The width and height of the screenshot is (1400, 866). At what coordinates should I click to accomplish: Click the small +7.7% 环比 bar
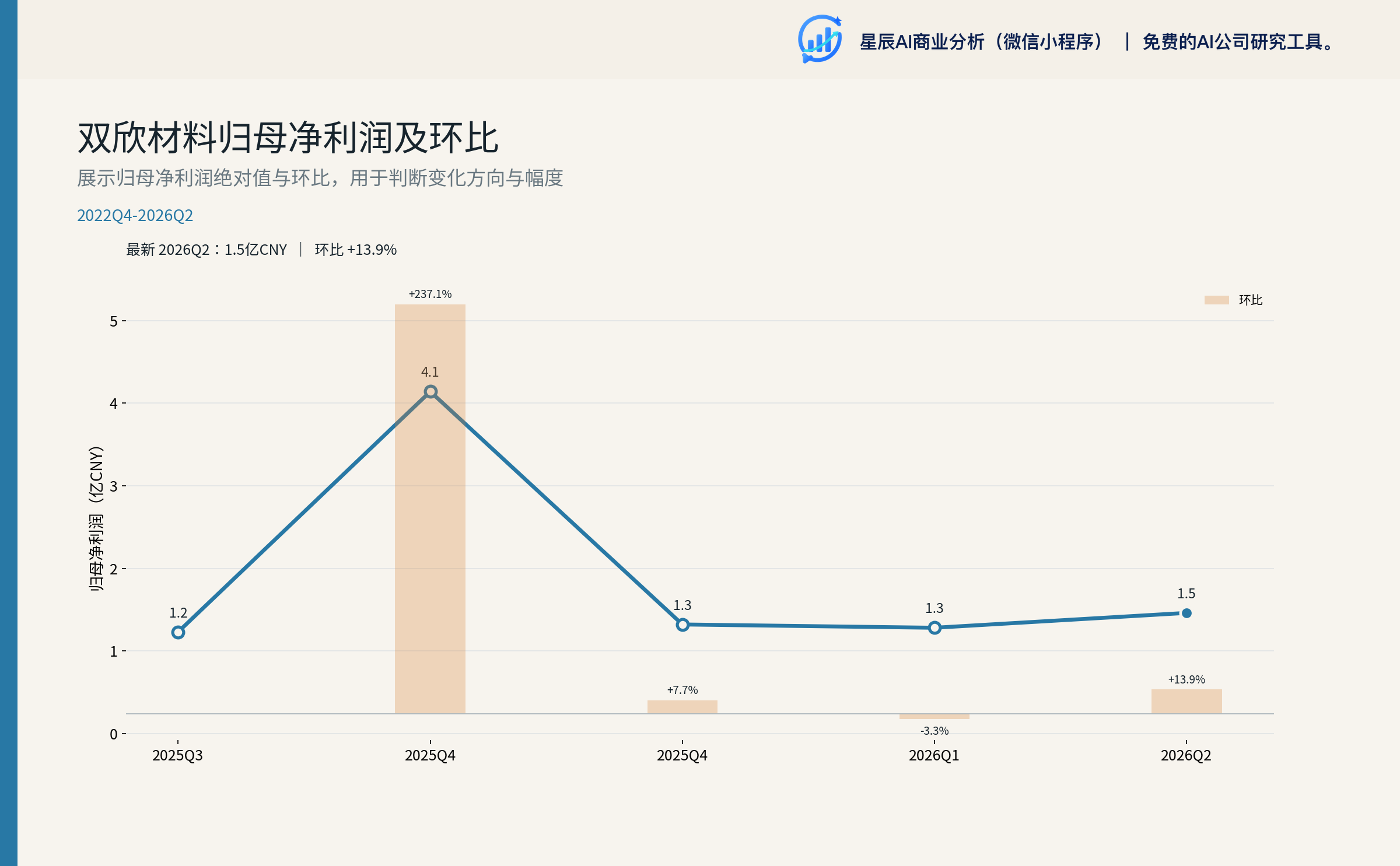(x=682, y=707)
